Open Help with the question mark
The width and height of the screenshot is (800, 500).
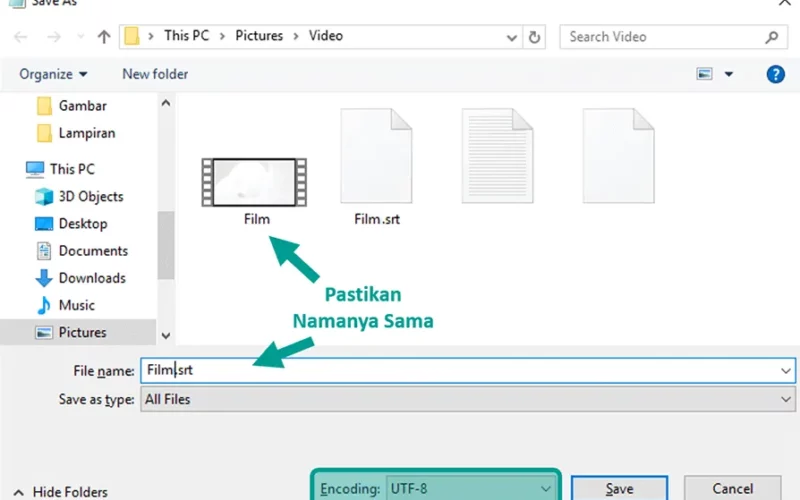776,74
